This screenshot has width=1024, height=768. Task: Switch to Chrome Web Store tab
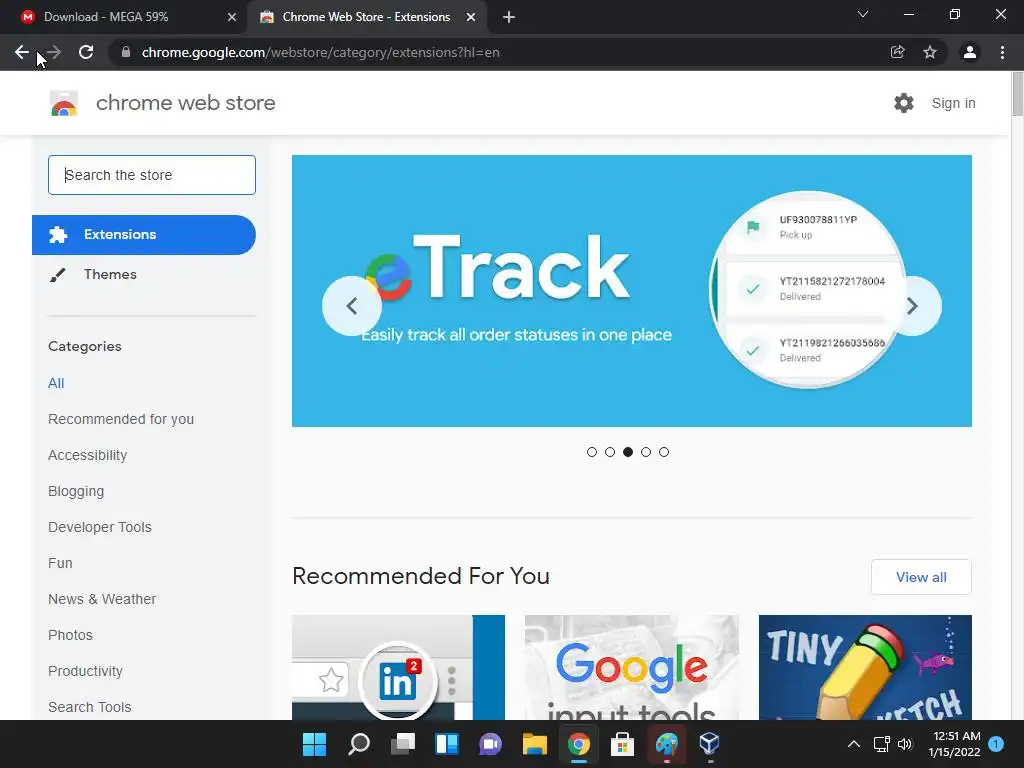click(366, 17)
